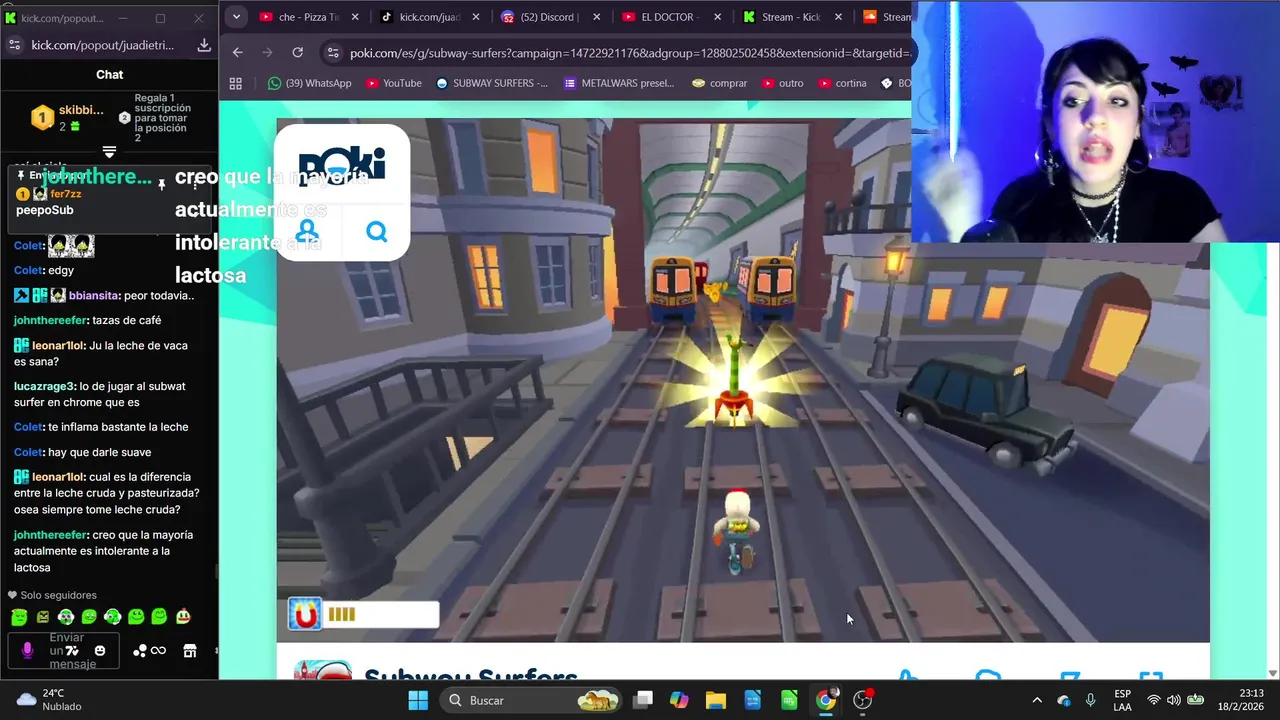Image resolution: width=1280 pixels, height=720 pixels.
Task: Open the emoji picker in chat
Action: tap(100, 651)
